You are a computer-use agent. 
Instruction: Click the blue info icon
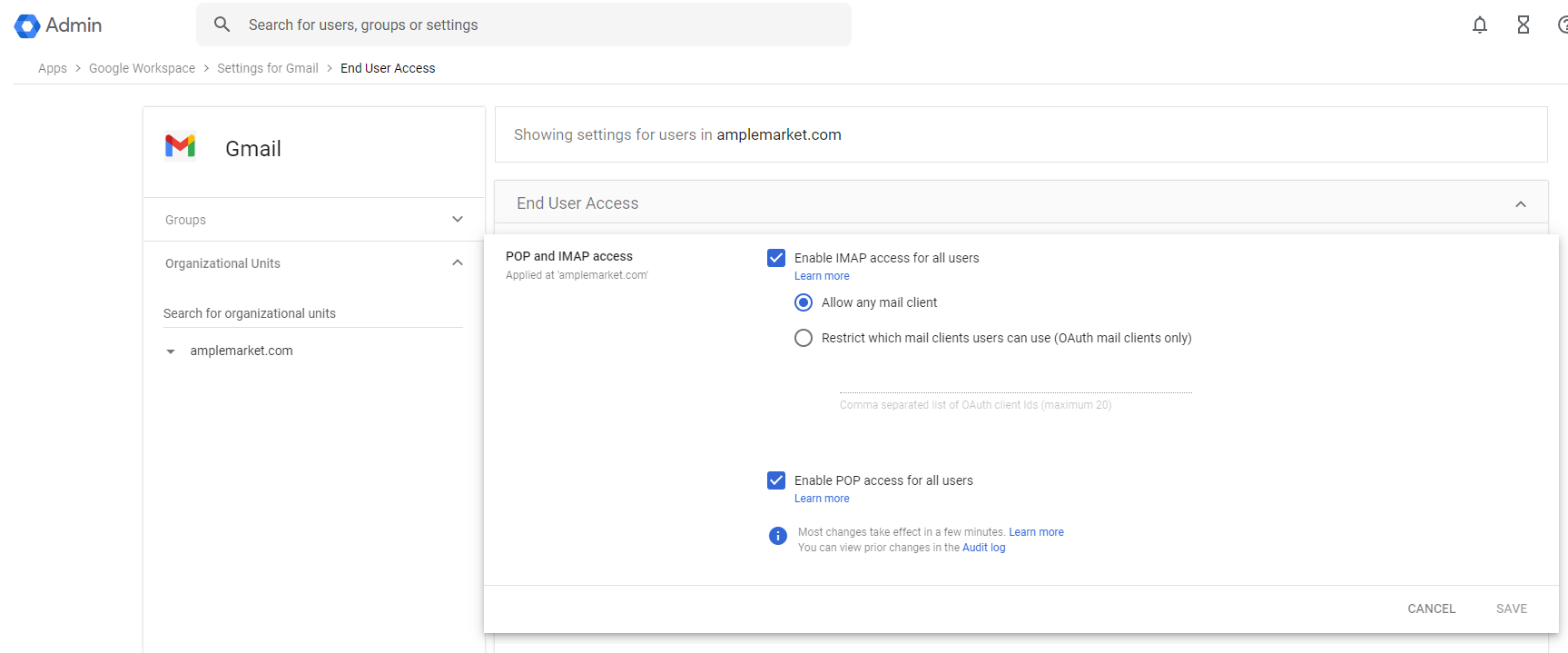pos(777,536)
